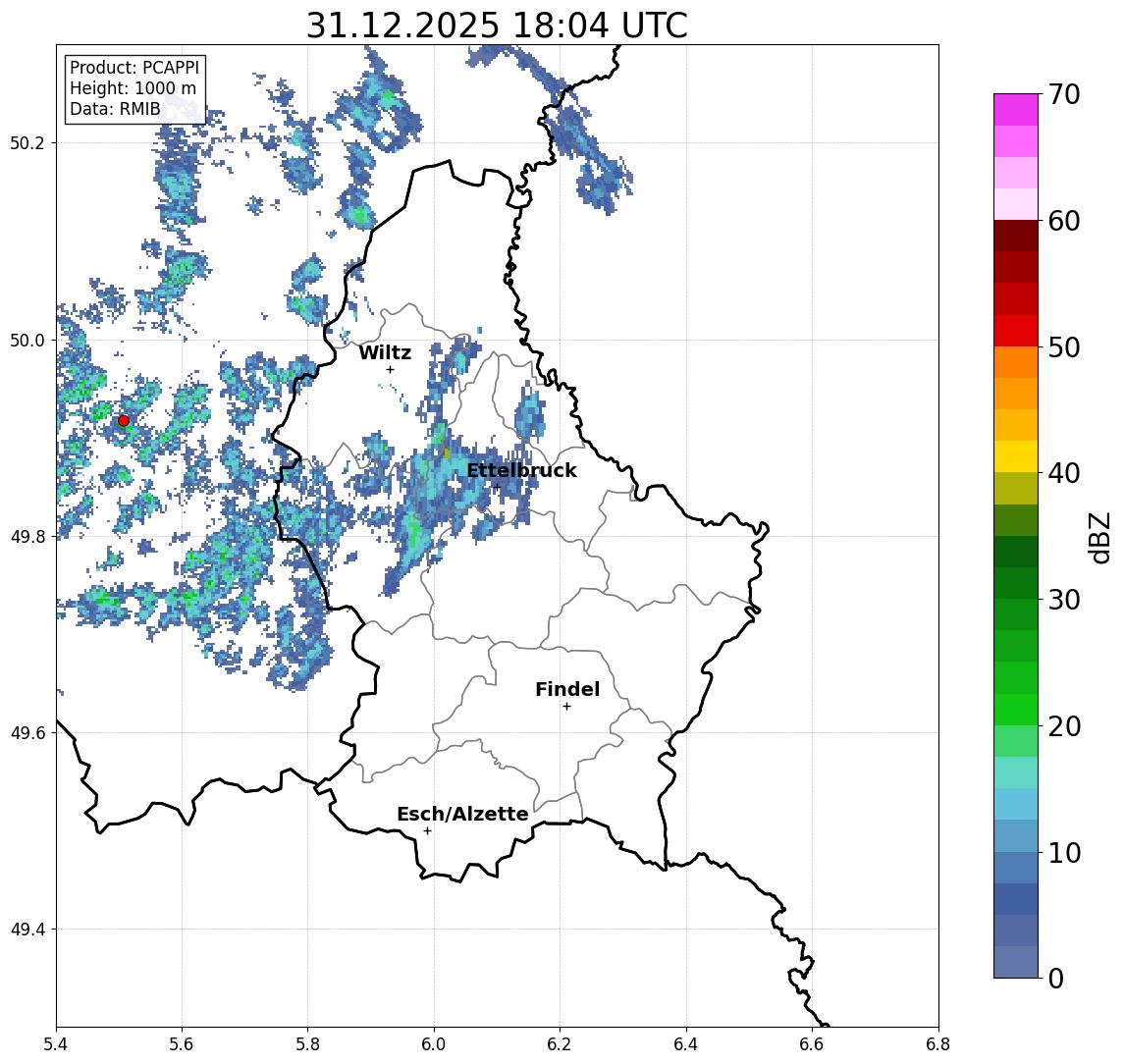
Task: Click the latitude axis label 49.8
Action: click(x=27, y=536)
